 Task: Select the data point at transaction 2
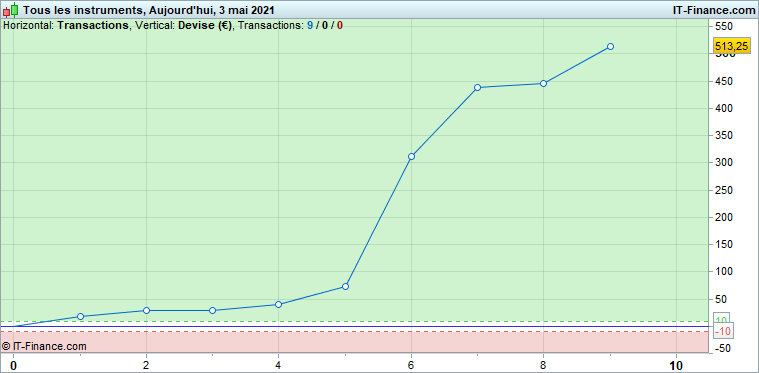(146, 310)
